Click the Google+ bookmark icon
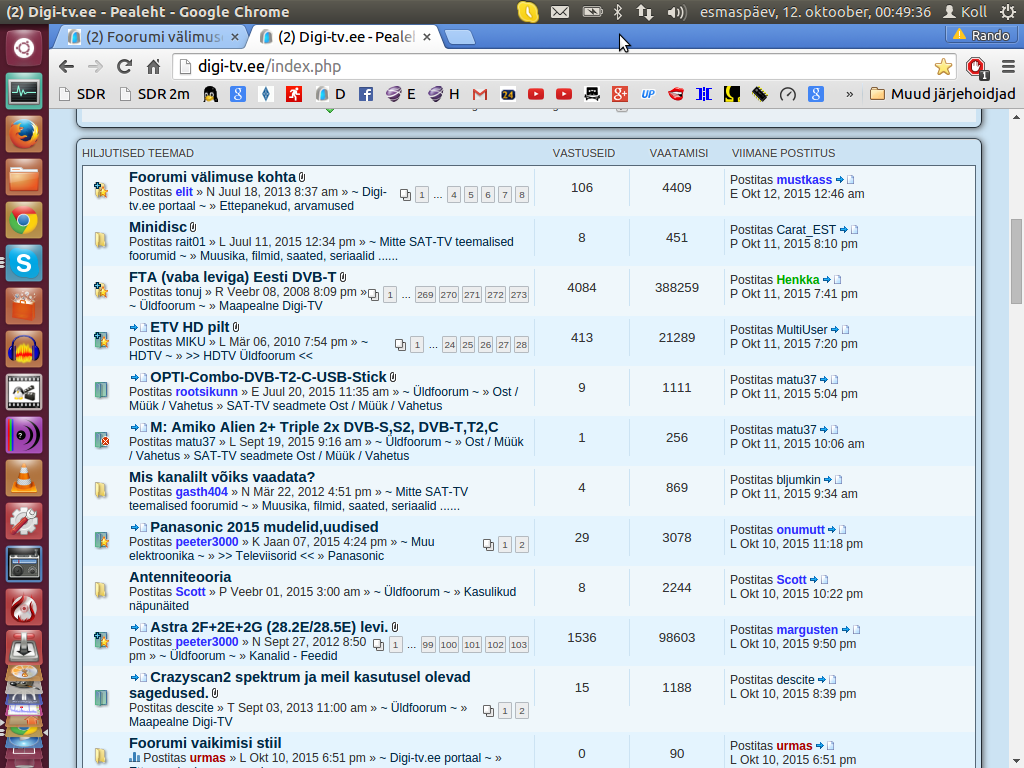 tap(620, 94)
